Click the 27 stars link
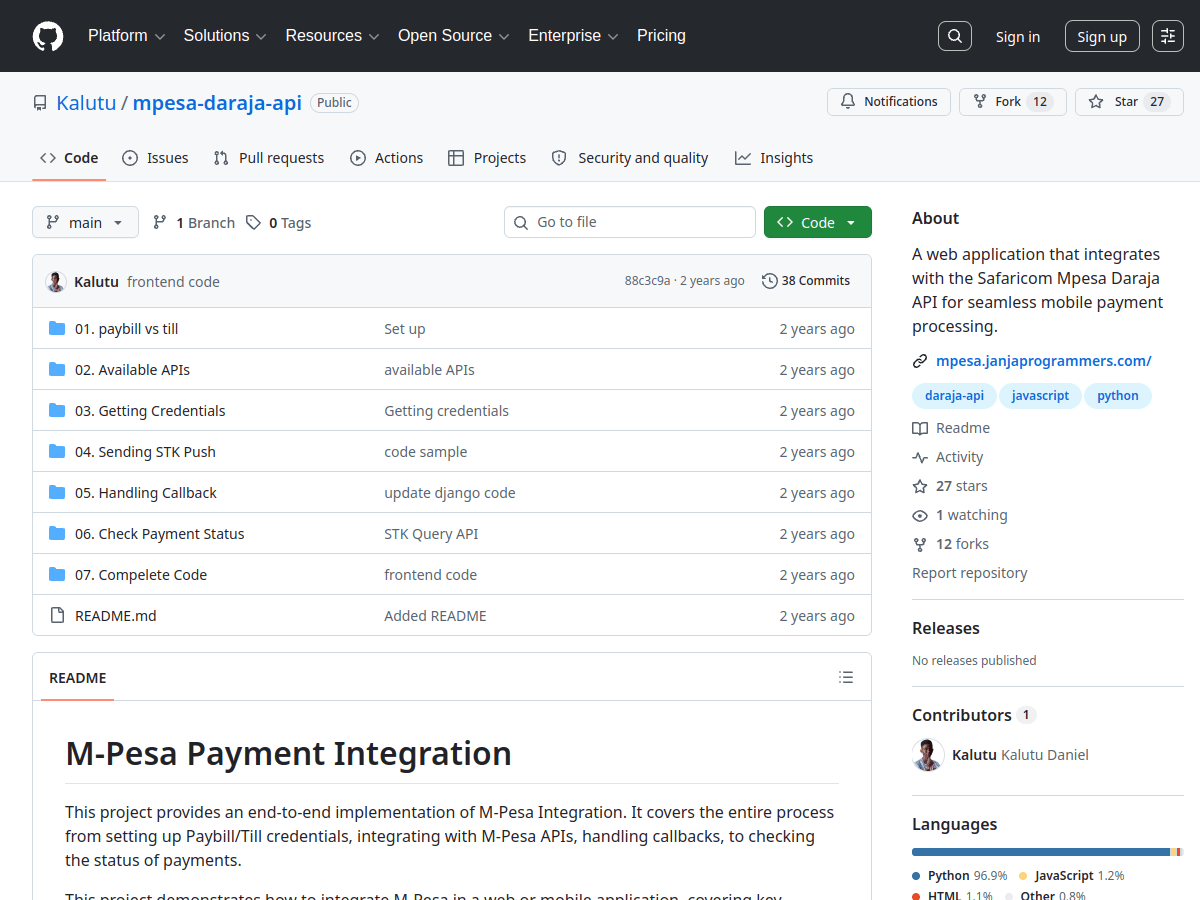The width and height of the screenshot is (1200, 900). [x=950, y=486]
